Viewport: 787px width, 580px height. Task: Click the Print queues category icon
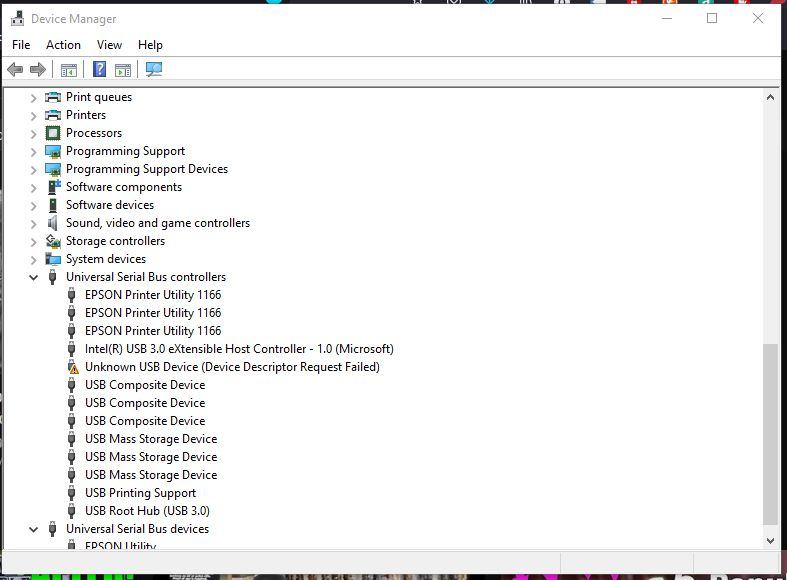pyautogui.click(x=53, y=97)
